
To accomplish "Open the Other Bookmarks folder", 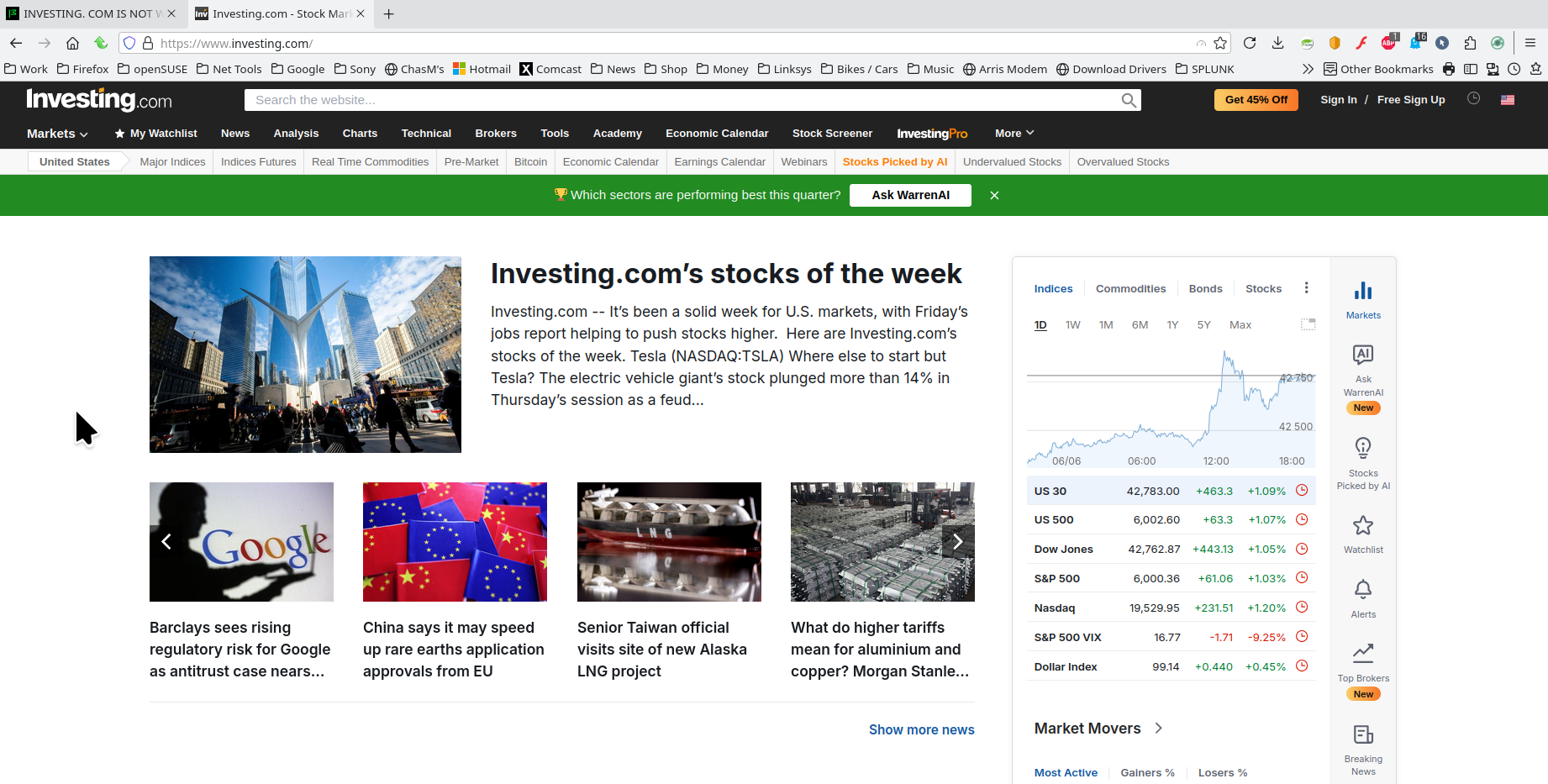I will (1378, 69).
